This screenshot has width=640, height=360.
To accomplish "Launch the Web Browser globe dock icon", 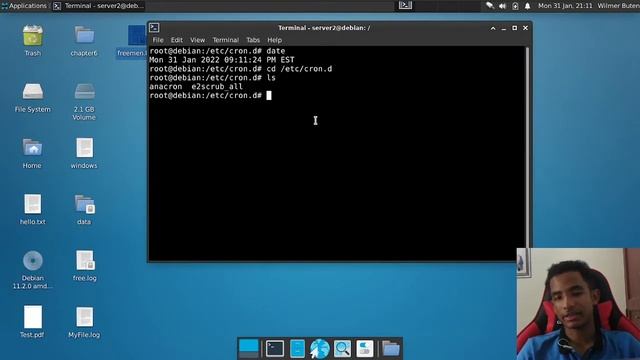I will tap(320, 349).
